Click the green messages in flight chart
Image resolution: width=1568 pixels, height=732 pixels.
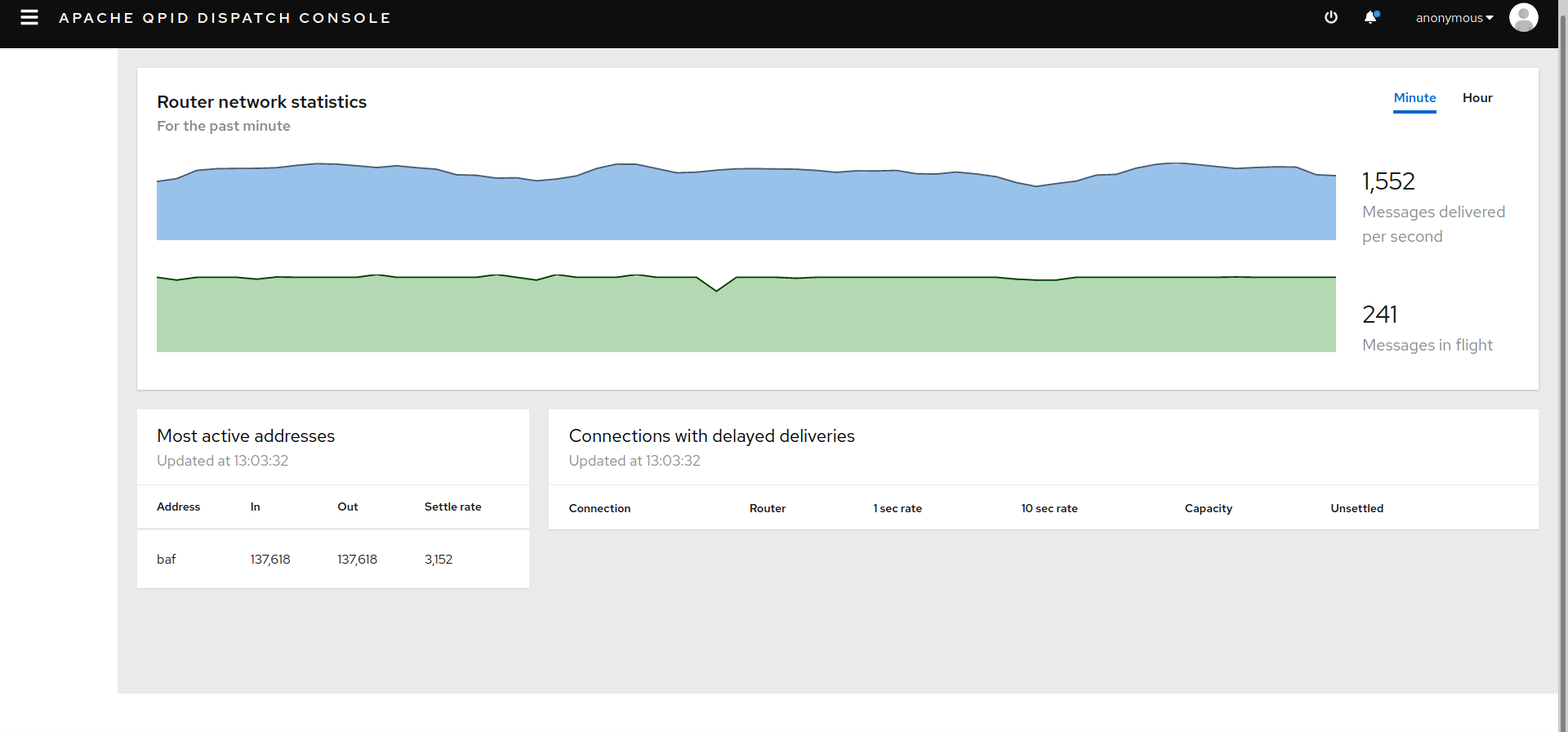[x=746, y=314]
